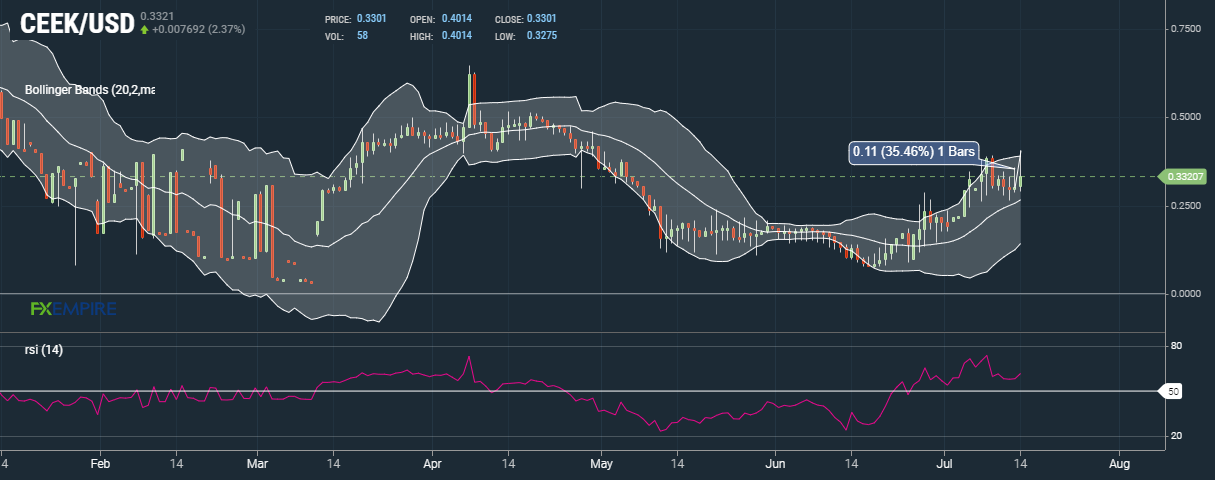The height and width of the screenshot is (480, 1215).
Task: Click the Apr label on the time axis
Action: 433,465
